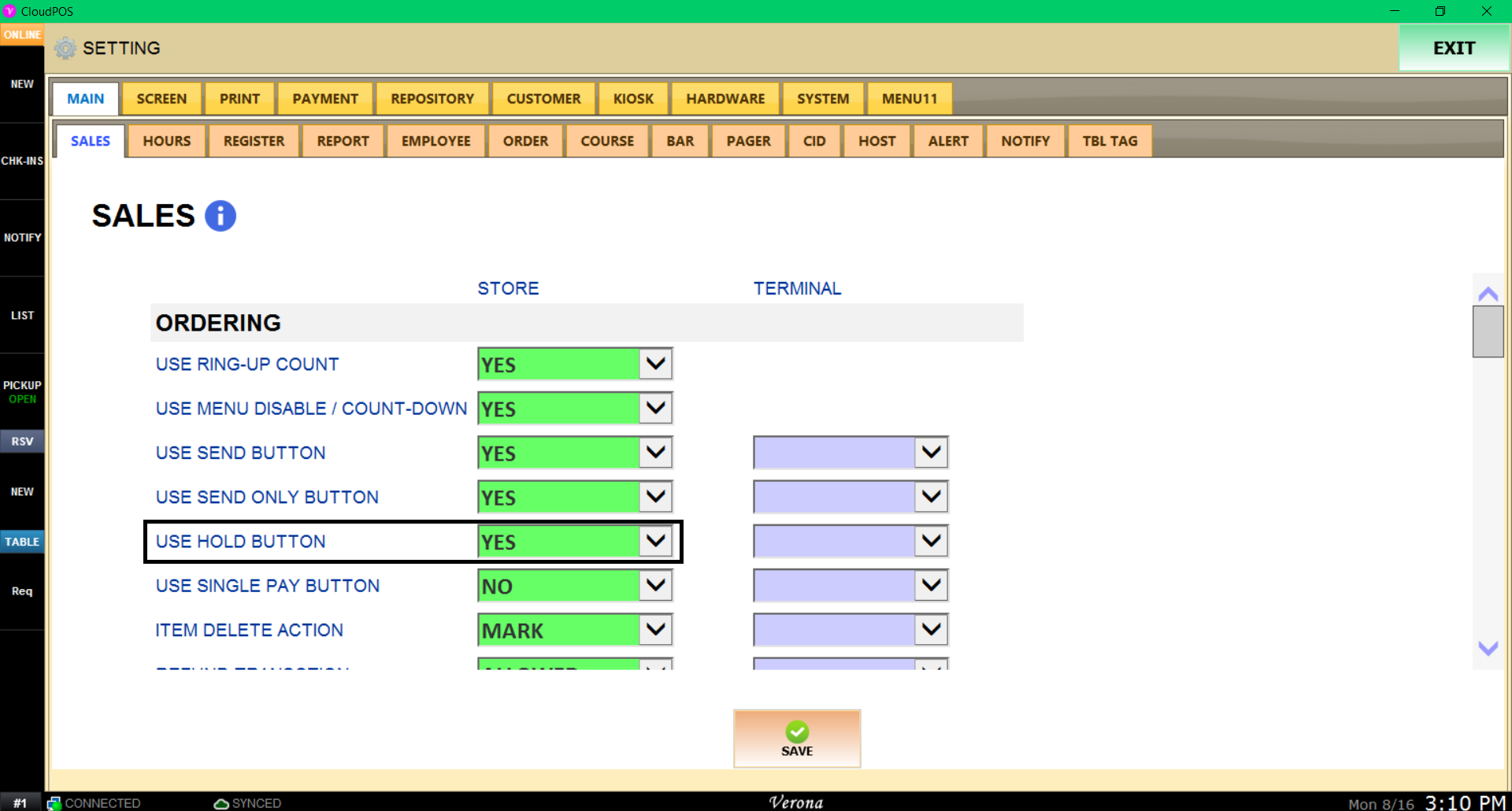Click the green checkmark SAVE button

pyautogui.click(x=797, y=739)
